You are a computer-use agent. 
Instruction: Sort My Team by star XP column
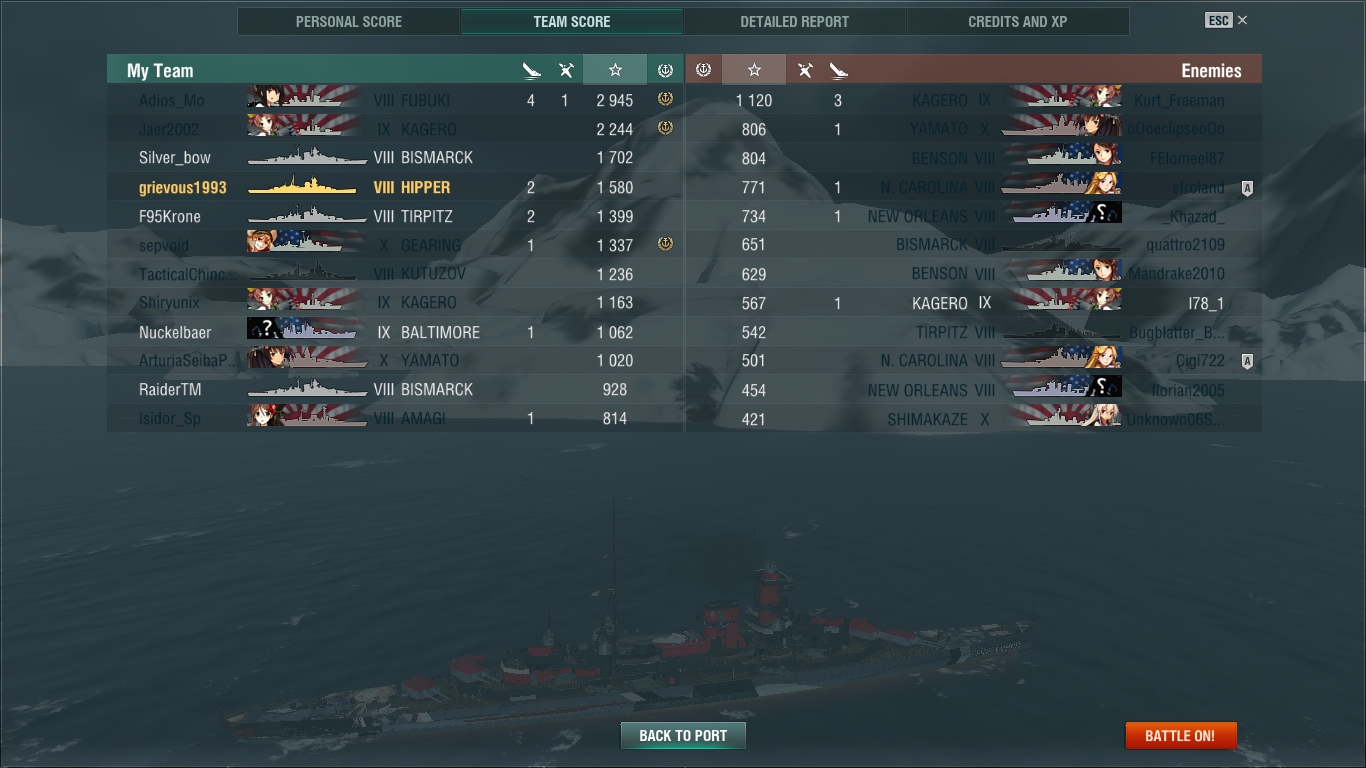pos(615,70)
